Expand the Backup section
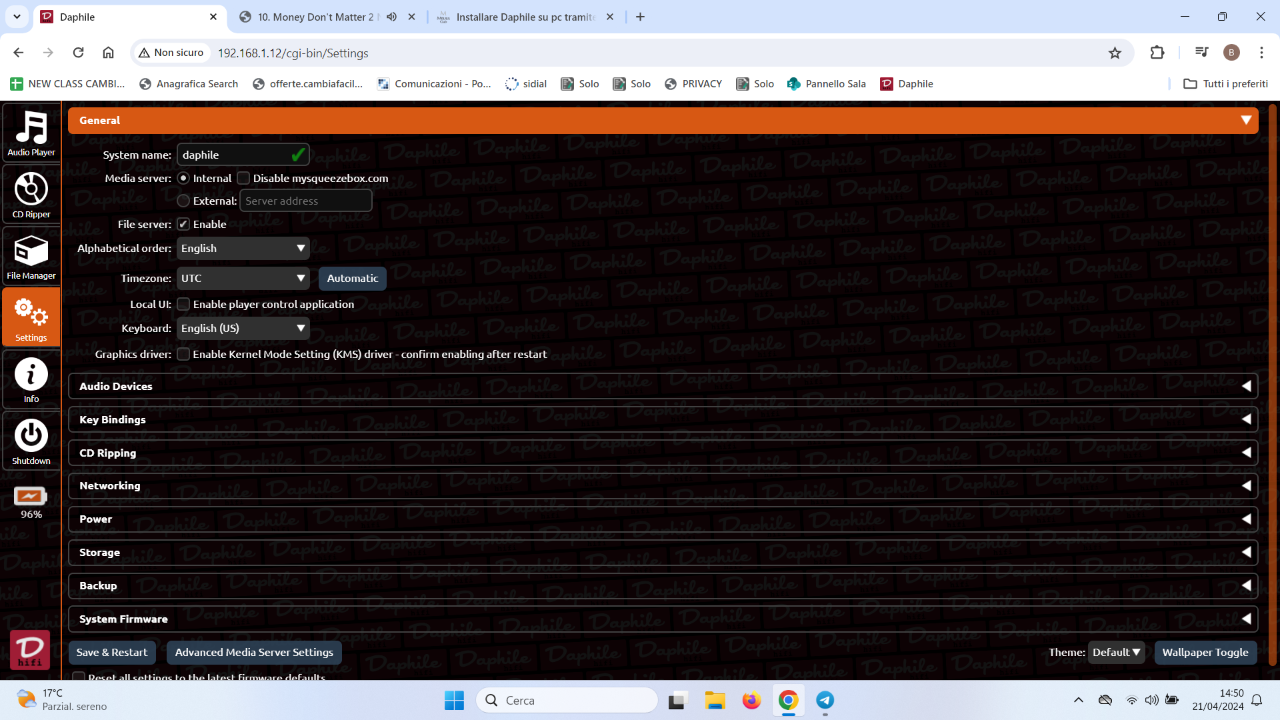The height and width of the screenshot is (720, 1280). 663,586
